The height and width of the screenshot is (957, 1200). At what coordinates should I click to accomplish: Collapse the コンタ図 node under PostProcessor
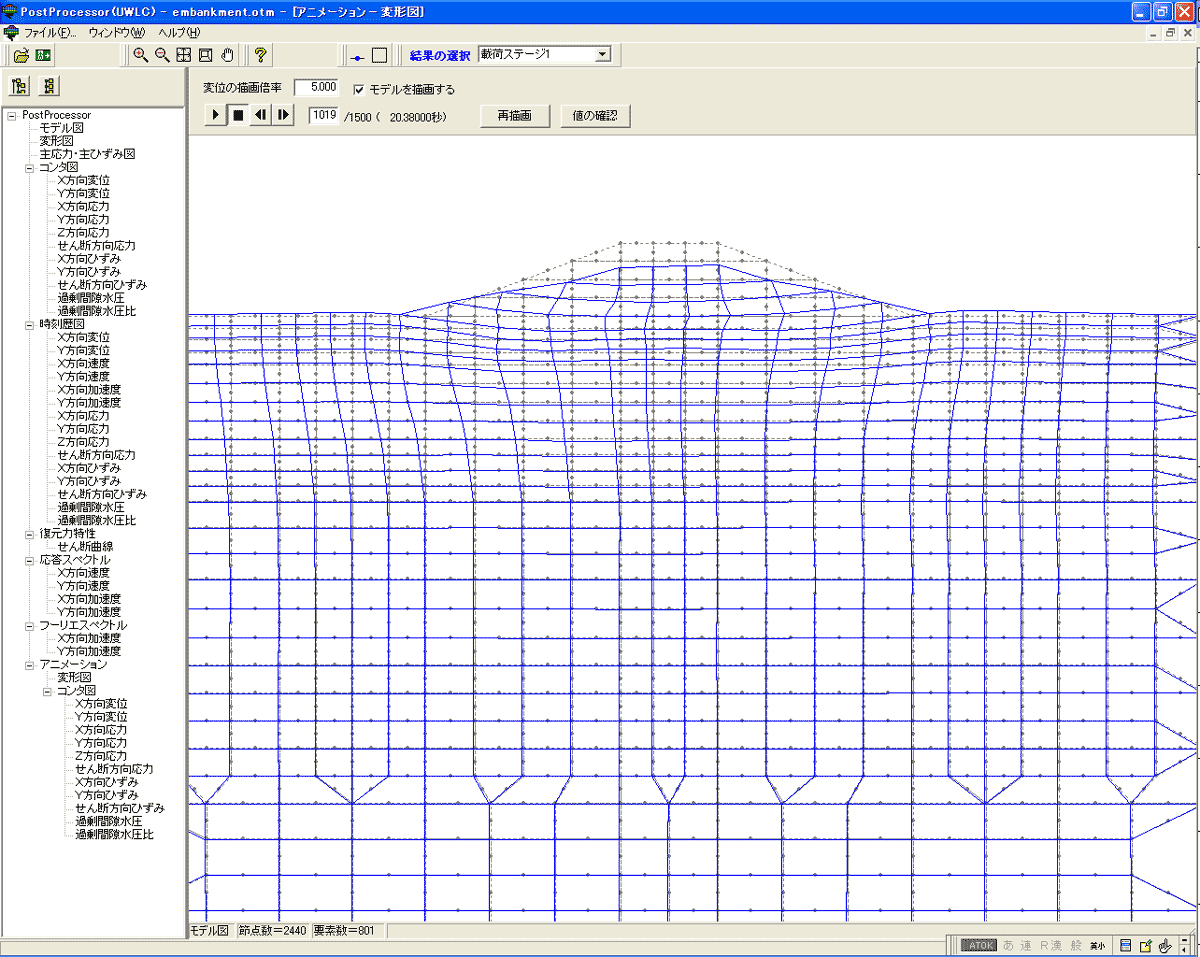point(29,167)
